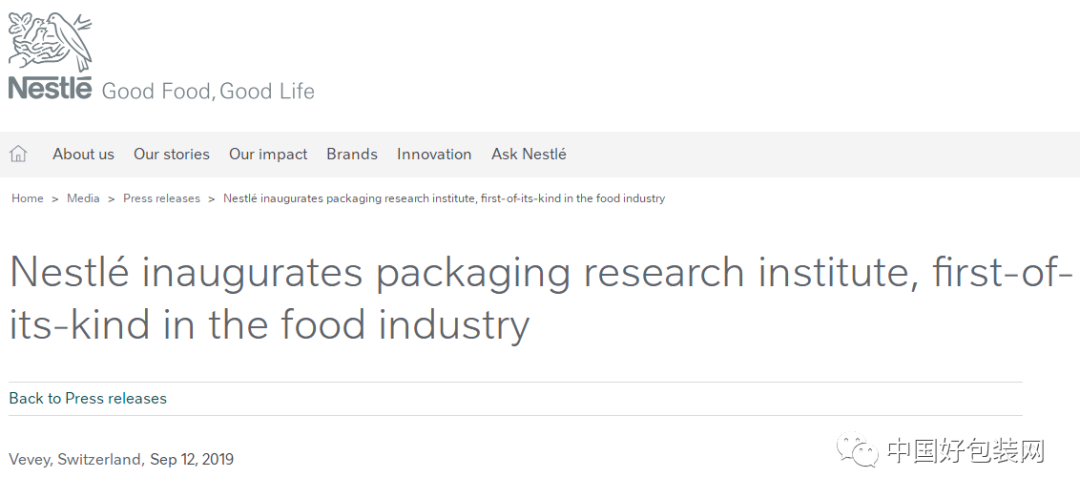This screenshot has width=1080, height=498.
Task: Open the About us menu
Action: point(83,154)
